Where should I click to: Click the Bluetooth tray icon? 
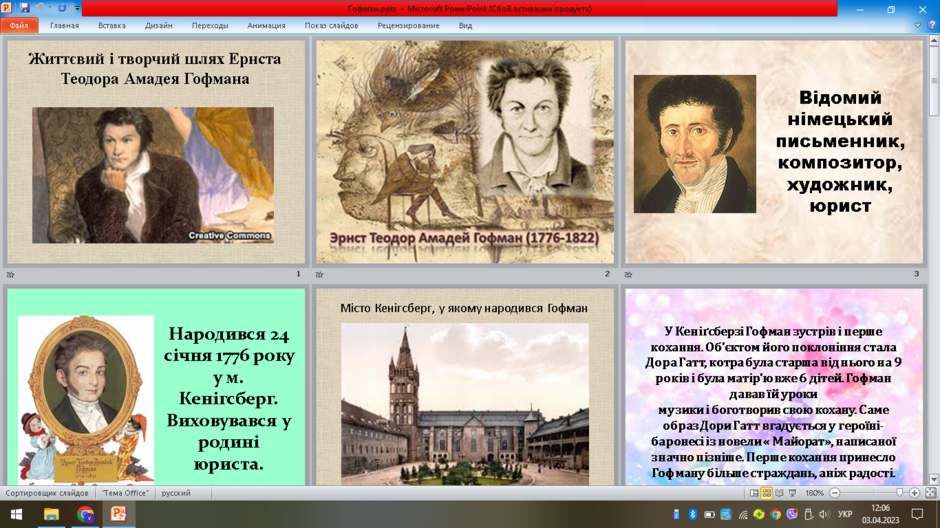click(x=692, y=514)
